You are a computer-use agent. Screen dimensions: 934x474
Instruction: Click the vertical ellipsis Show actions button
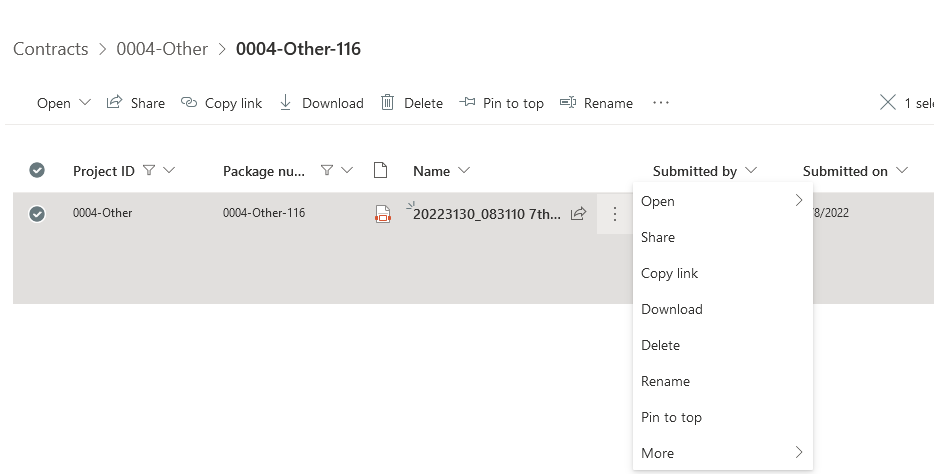[615, 214]
